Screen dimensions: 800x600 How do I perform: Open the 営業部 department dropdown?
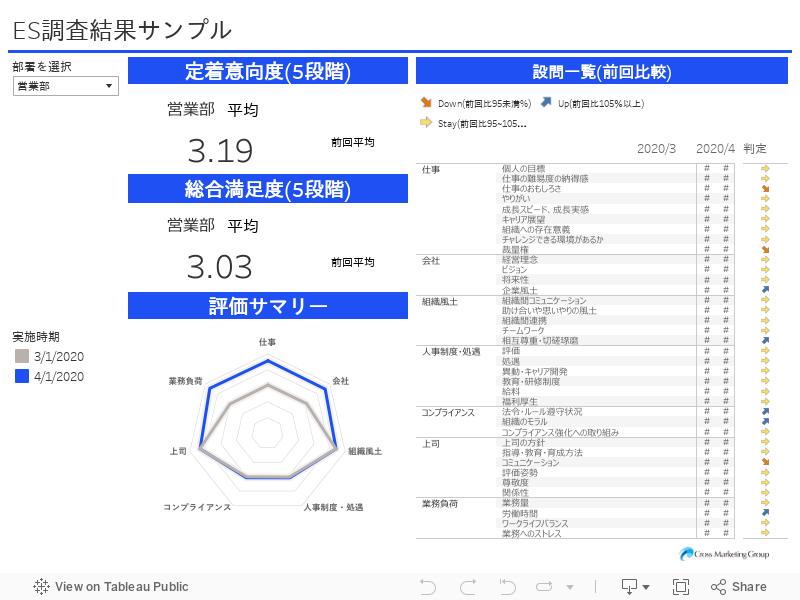click(66, 86)
